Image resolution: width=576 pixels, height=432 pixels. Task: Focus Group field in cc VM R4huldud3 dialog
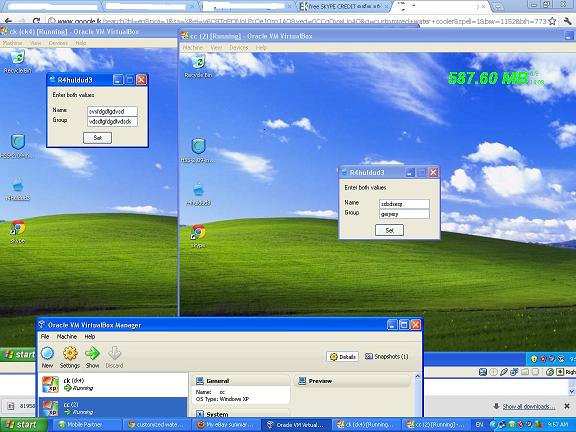point(404,214)
